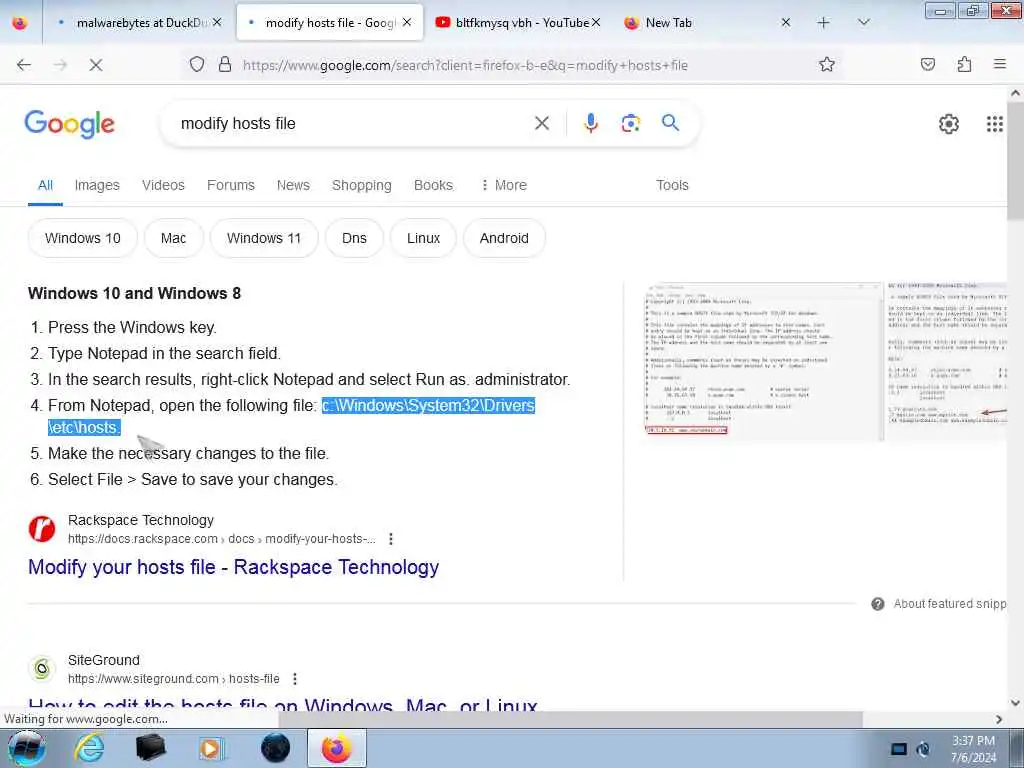
Task: Select the Images search tab
Action: (x=97, y=185)
